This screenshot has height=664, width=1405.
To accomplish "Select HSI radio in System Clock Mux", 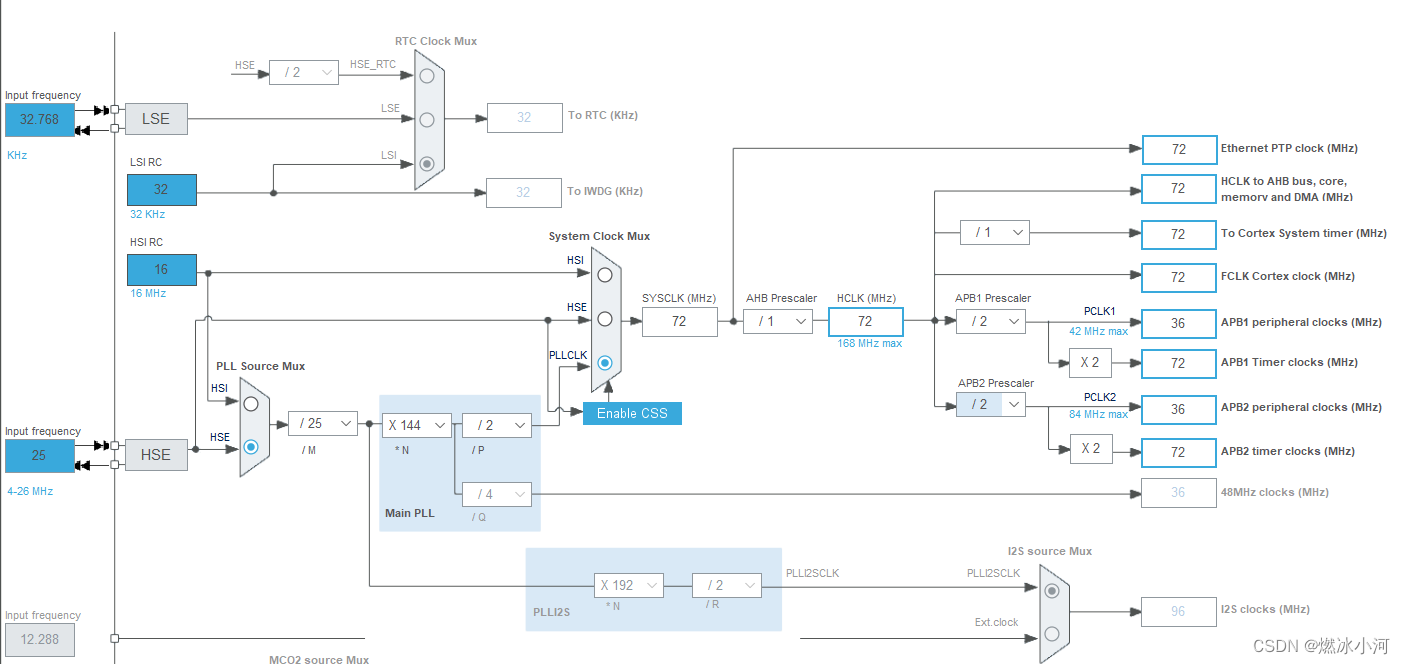I will click(x=604, y=274).
